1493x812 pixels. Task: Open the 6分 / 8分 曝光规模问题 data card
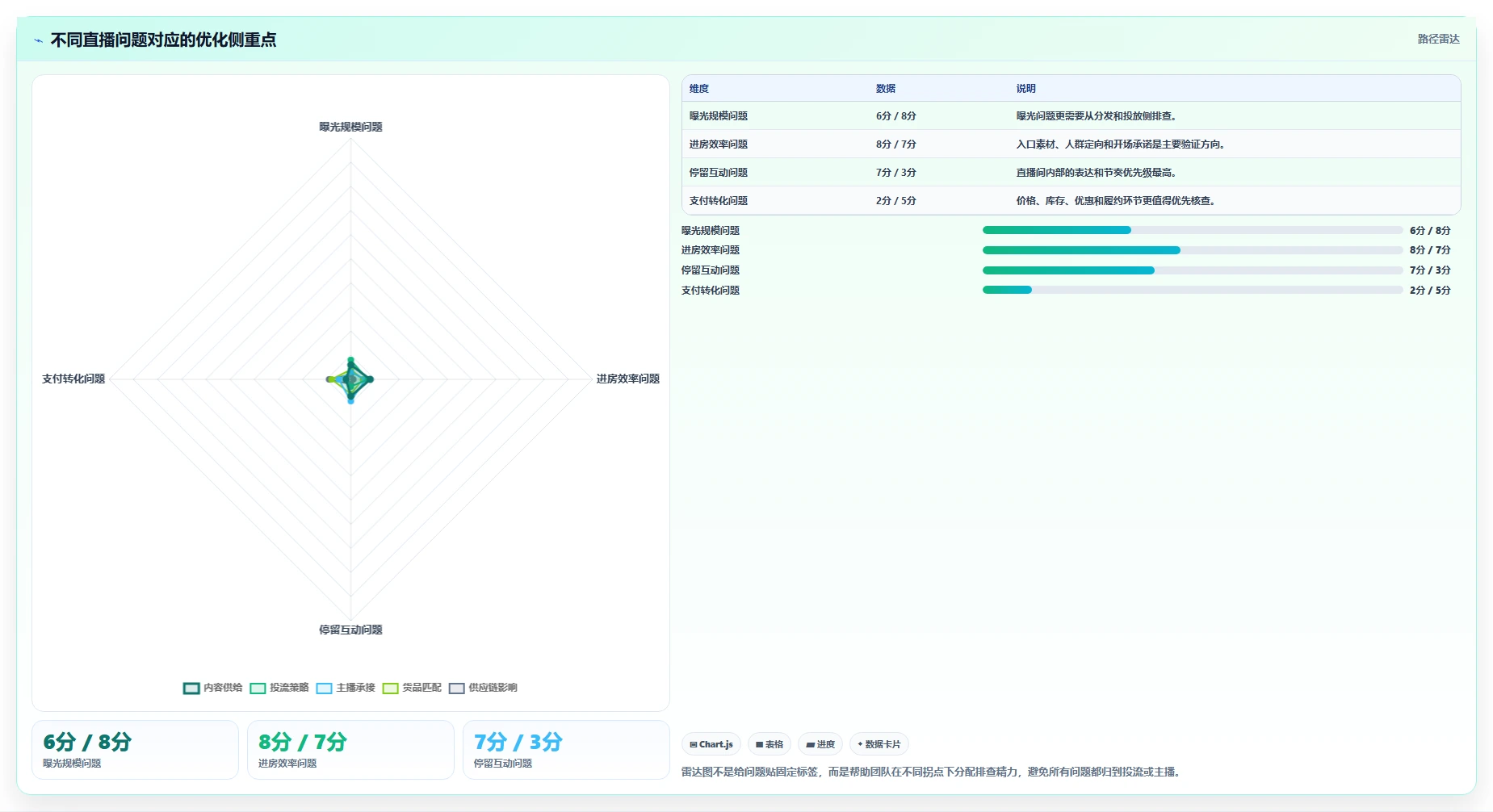135,750
